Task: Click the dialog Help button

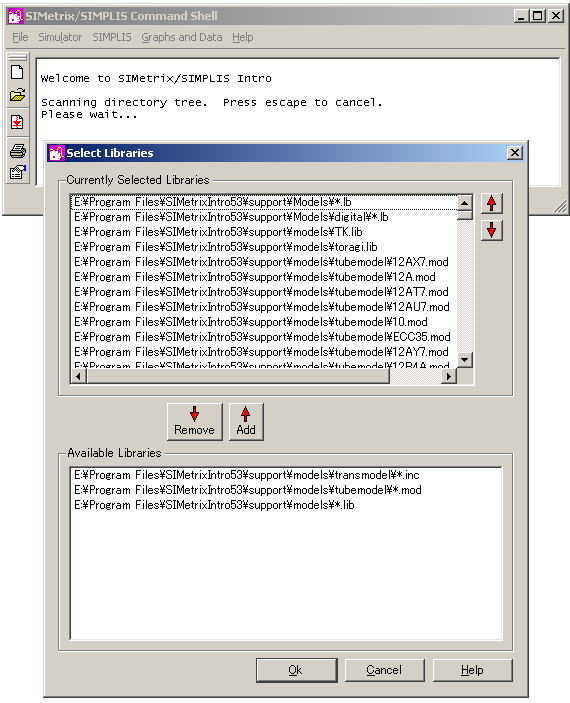Action: (472, 670)
